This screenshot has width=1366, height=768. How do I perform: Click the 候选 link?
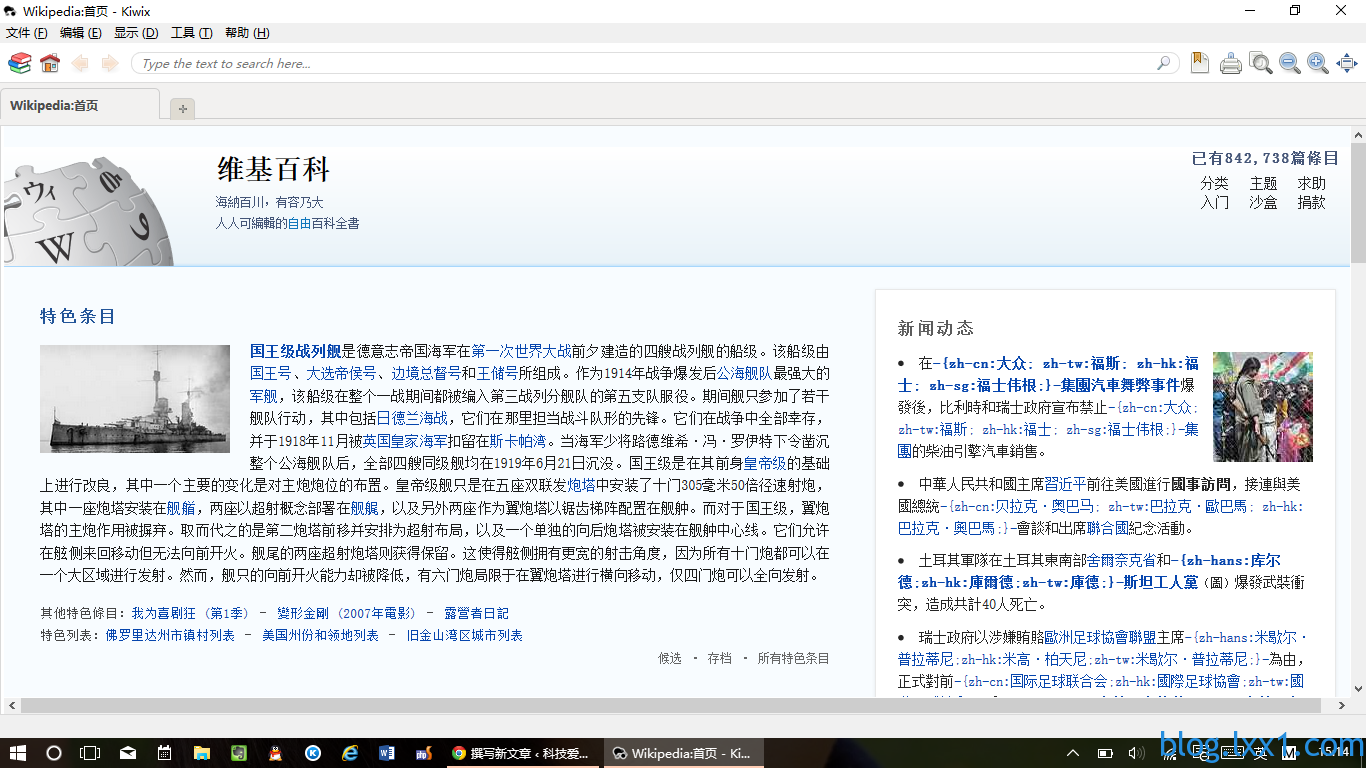point(669,659)
